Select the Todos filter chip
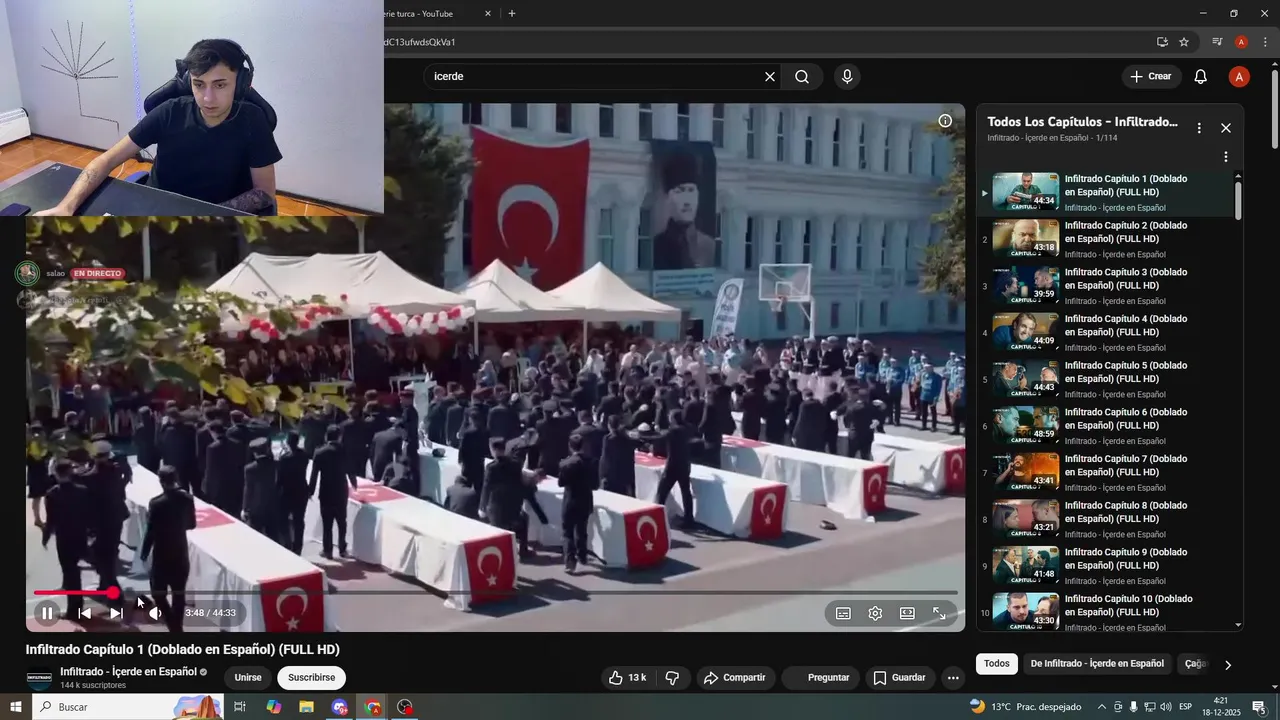The width and height of the screenshot is (1280, 720). (x=997, y=664)
